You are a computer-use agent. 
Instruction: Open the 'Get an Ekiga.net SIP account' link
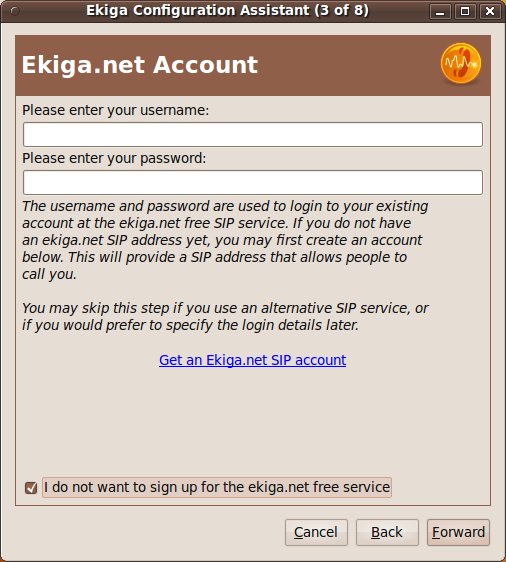pos(253,360)
